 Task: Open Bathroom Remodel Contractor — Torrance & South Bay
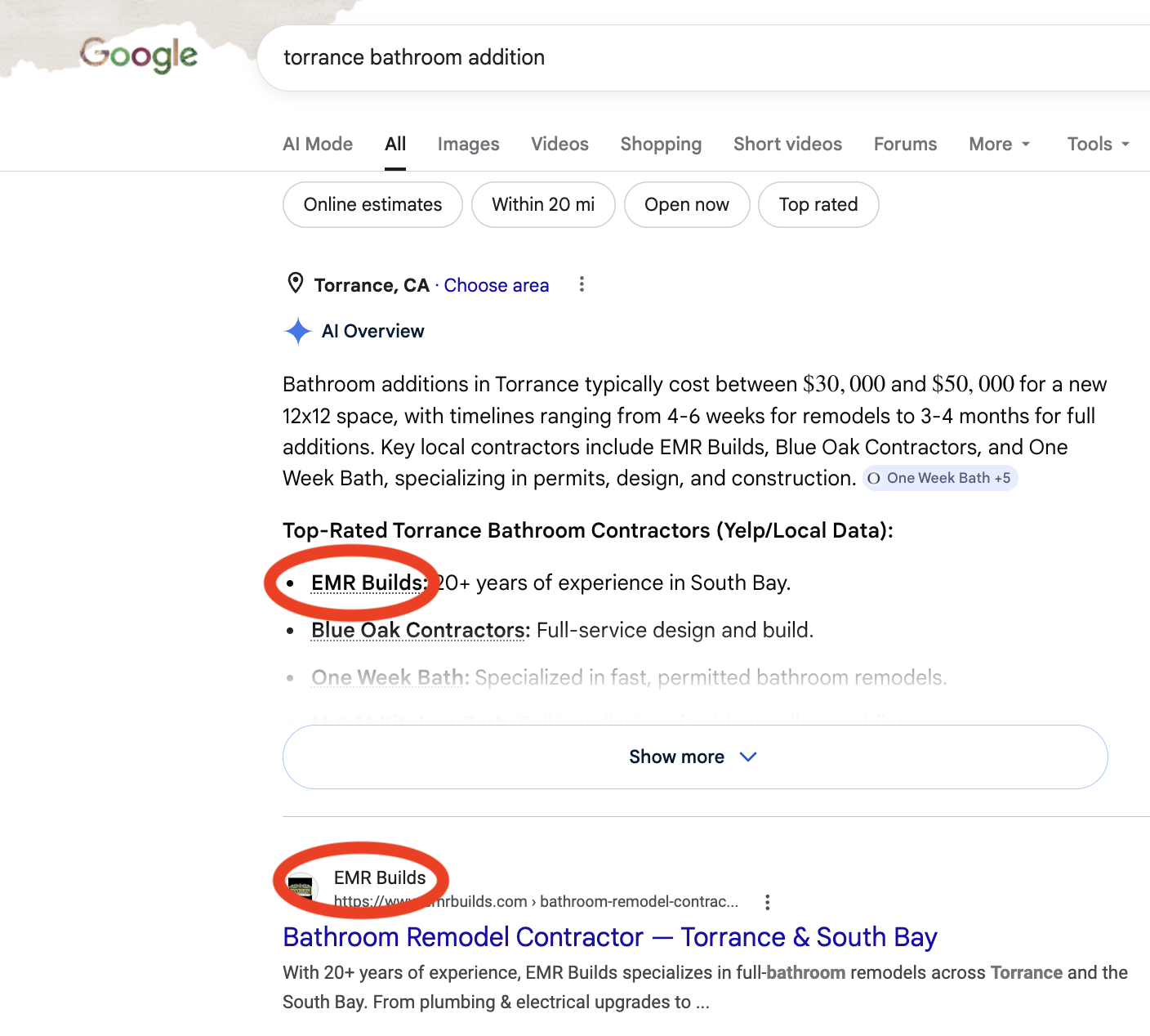point(610,936)
